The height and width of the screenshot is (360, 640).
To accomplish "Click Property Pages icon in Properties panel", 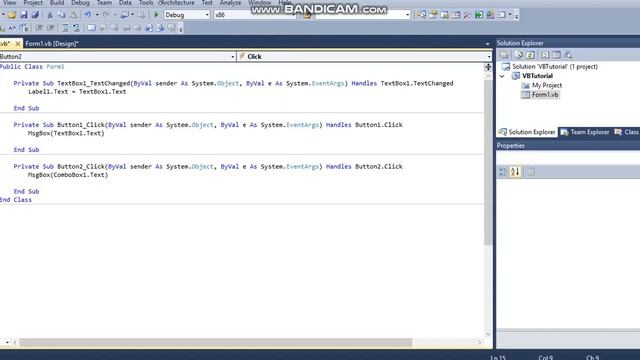I will point(530,172).
